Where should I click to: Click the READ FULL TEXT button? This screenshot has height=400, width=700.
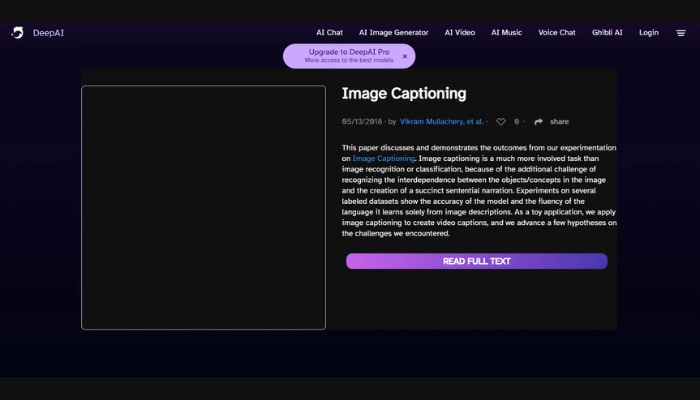(476, 261)
